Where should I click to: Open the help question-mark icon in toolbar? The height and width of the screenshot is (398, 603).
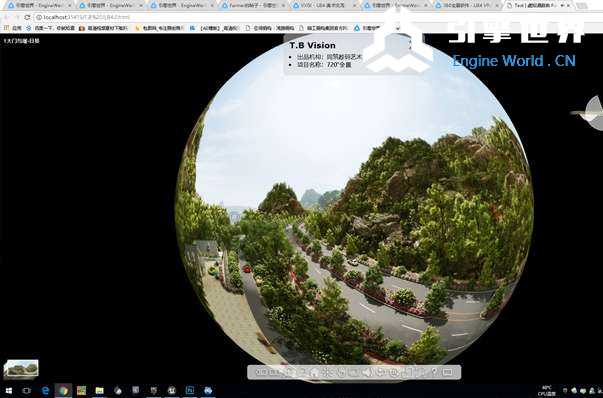(x=435, y=372)
